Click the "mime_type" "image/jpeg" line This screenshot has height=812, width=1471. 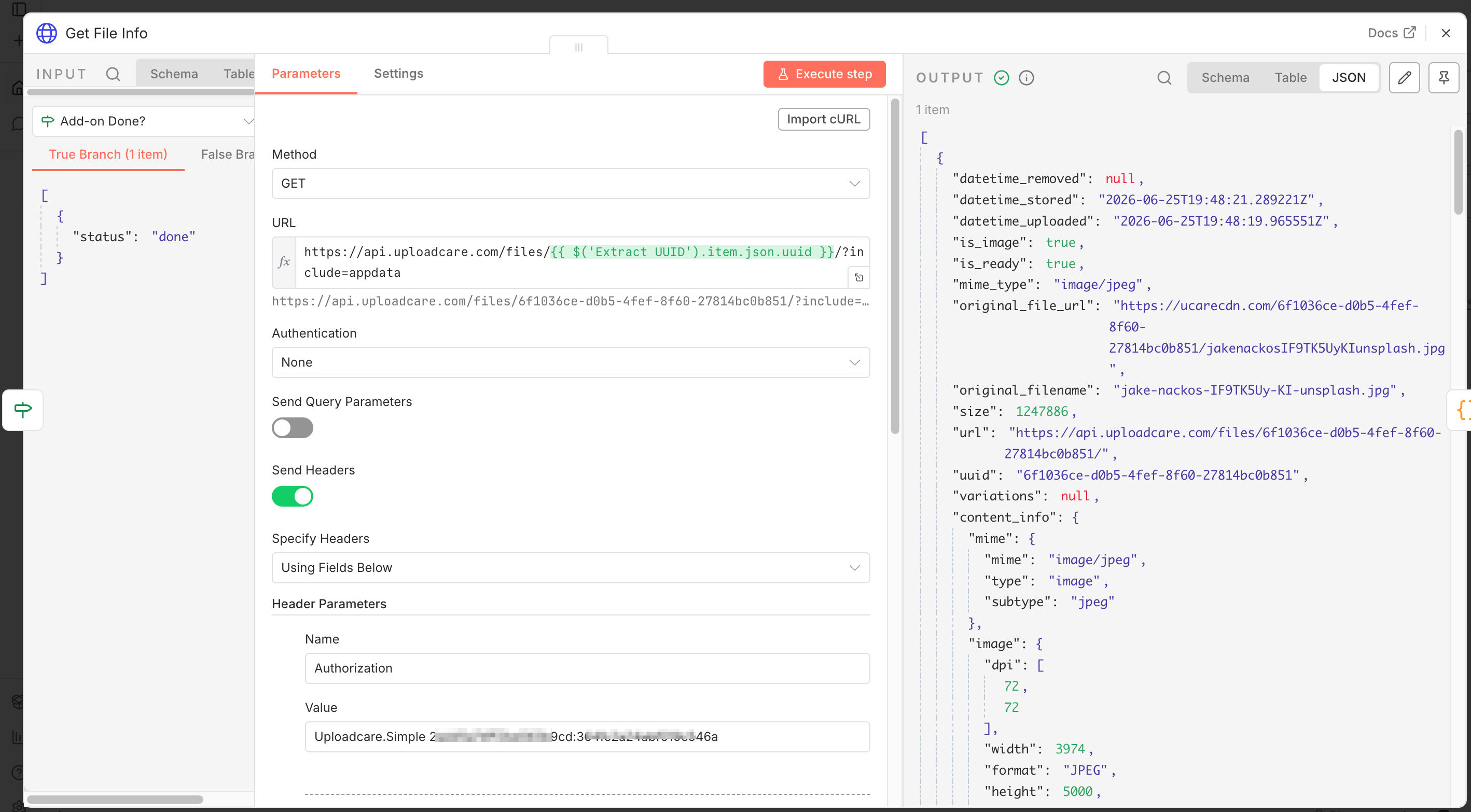[1051, 284]
